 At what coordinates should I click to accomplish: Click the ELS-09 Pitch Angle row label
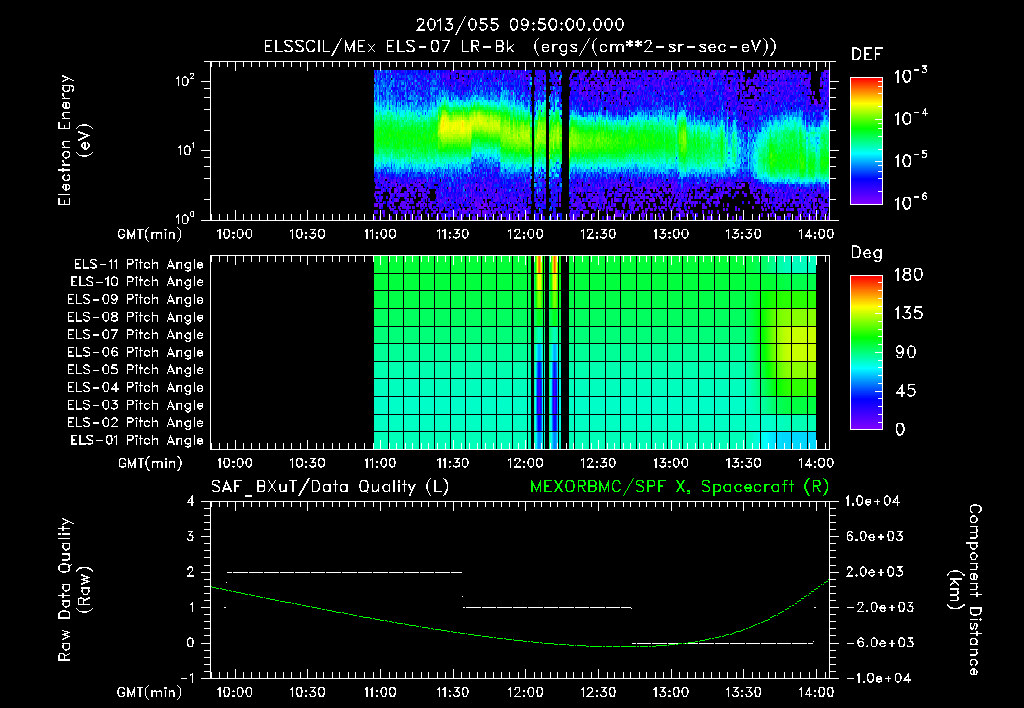pos(135,300)
